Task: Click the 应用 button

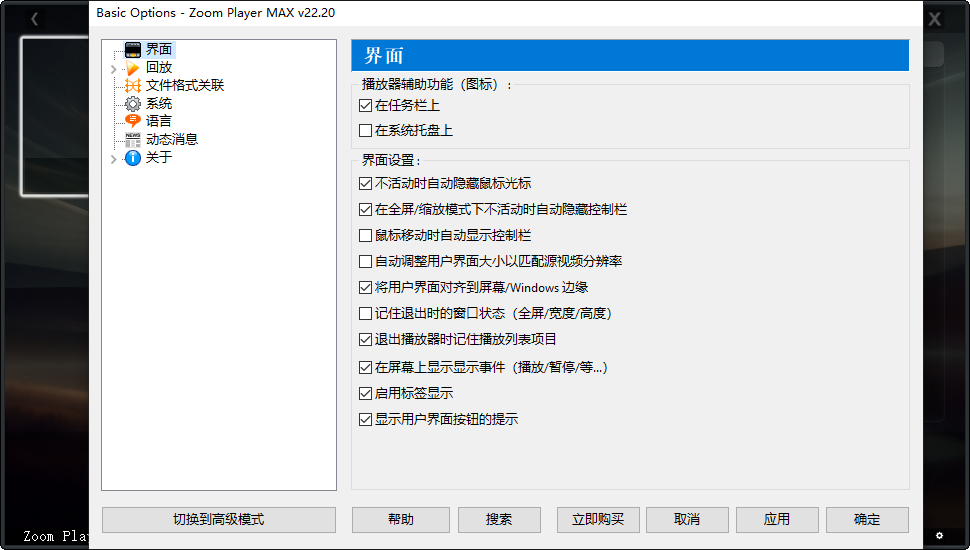Action: coord(777,520)
